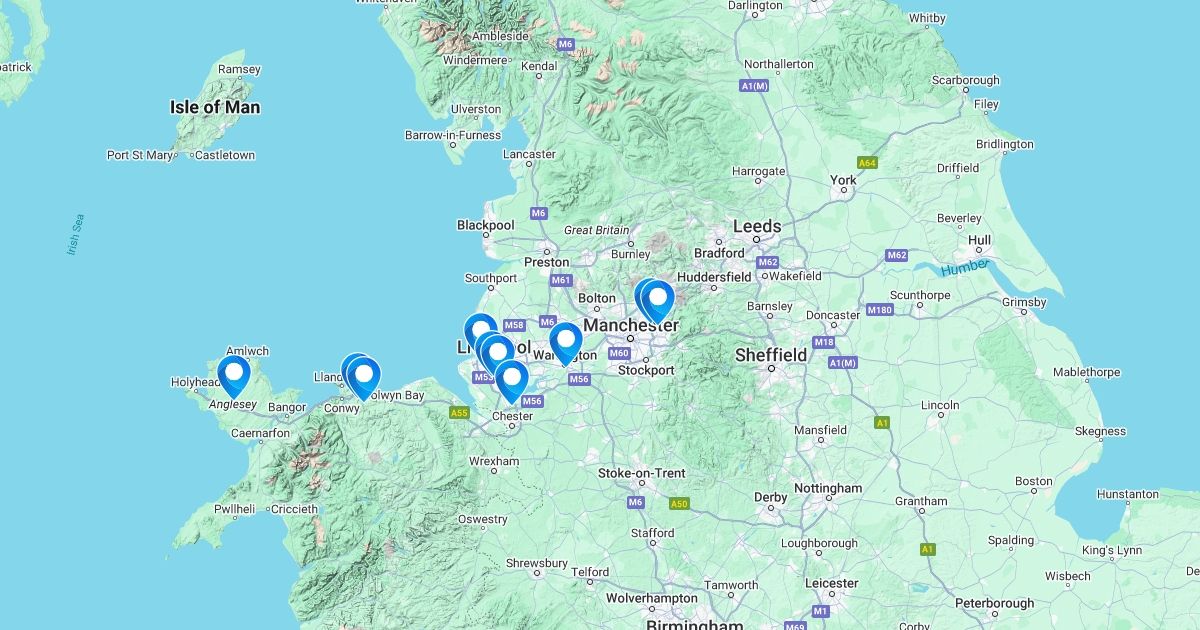Select the map pin near Warrington

566,342
